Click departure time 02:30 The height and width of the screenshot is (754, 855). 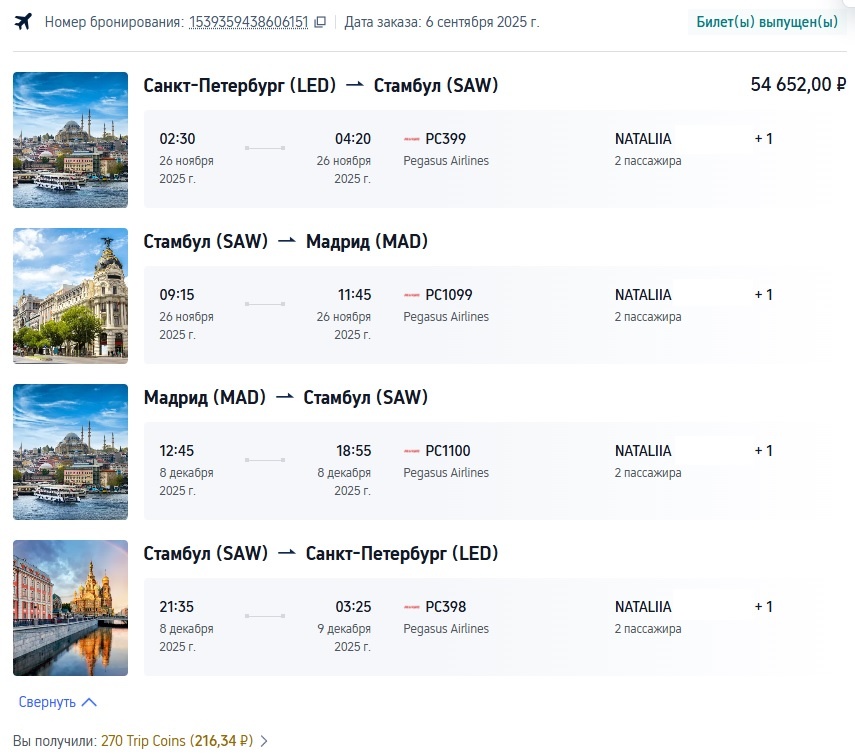point(177,139)
